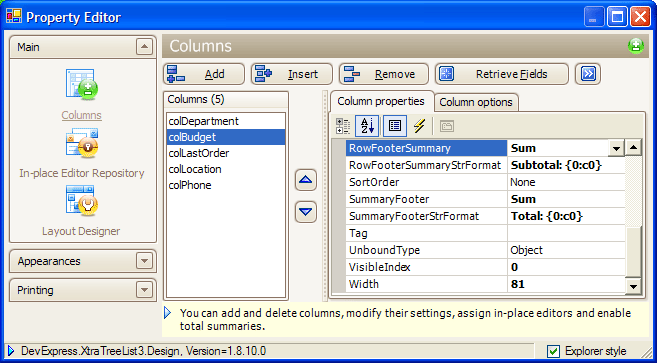
Task: Sort properties alphabetically
Action: 367,126
